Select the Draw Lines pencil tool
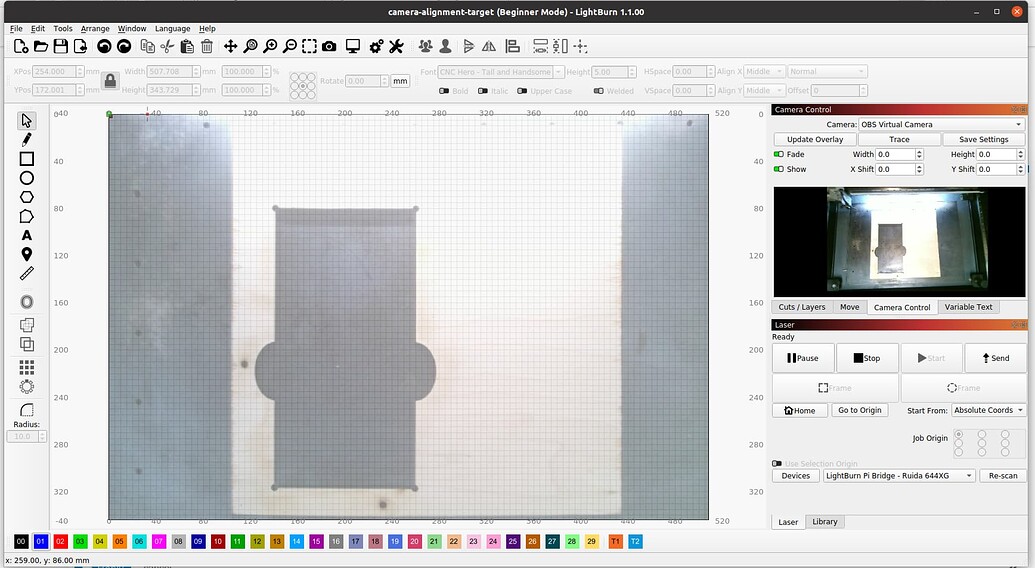The width and height of the screenshot is (1035, 568). [x=26, y=140]
